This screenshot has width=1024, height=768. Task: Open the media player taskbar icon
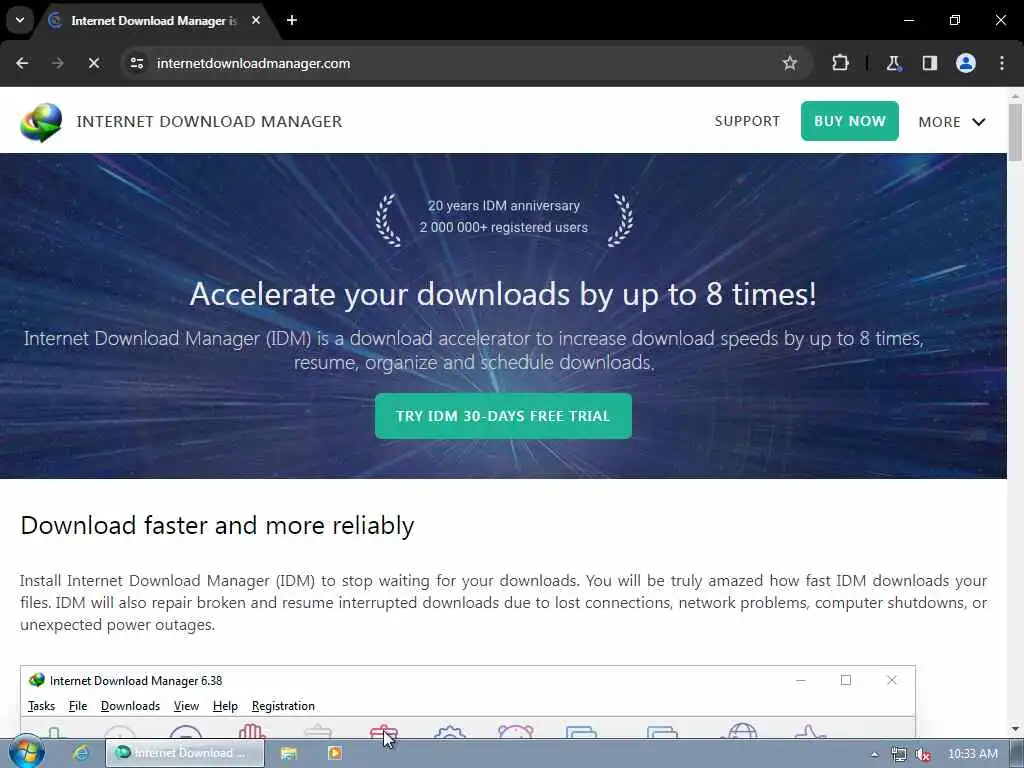[x=334, y=753]
